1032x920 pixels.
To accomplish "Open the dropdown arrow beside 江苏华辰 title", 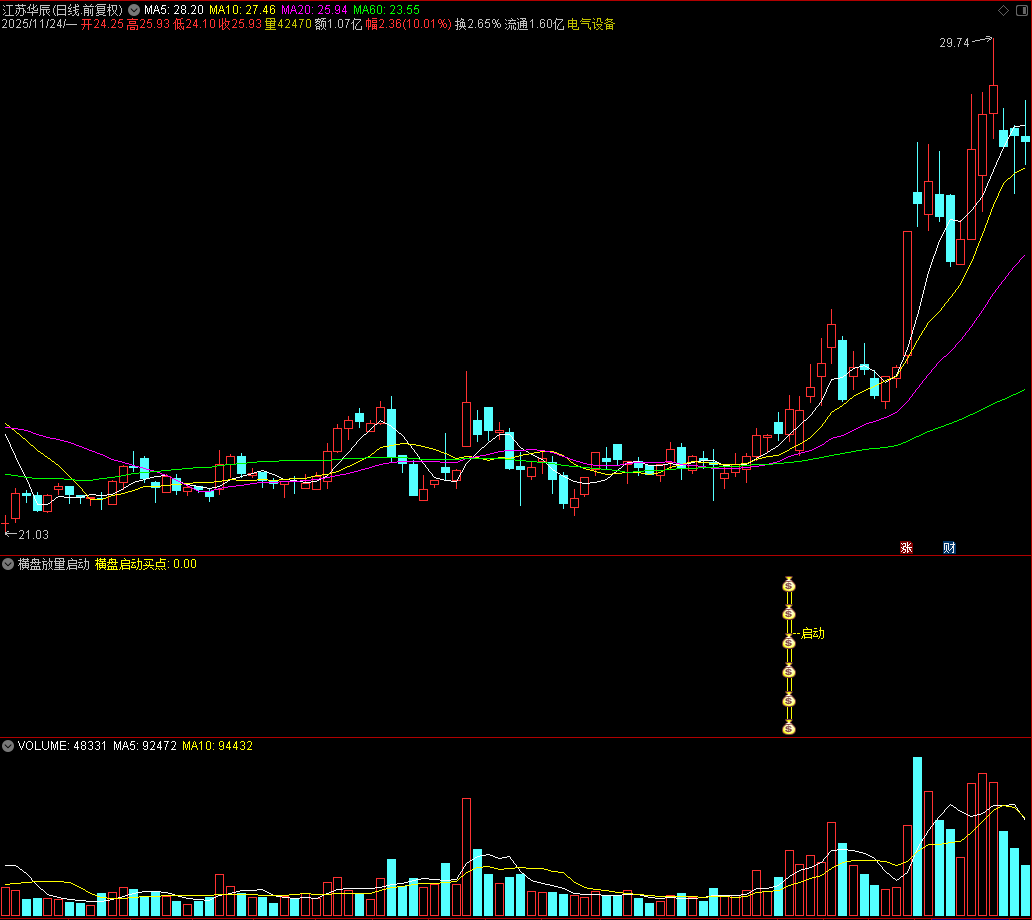I will coord(134,10).
